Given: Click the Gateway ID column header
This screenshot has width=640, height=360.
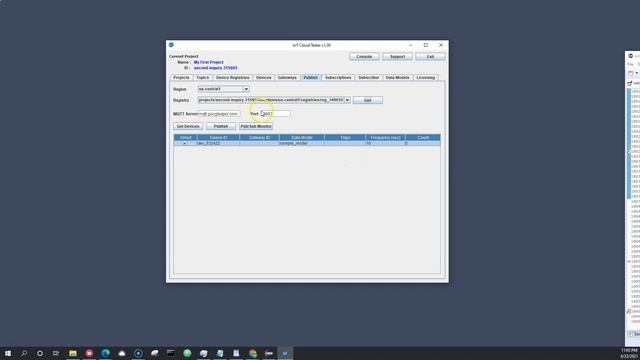Looking at the screenshot, I should (x=259, y=138).
